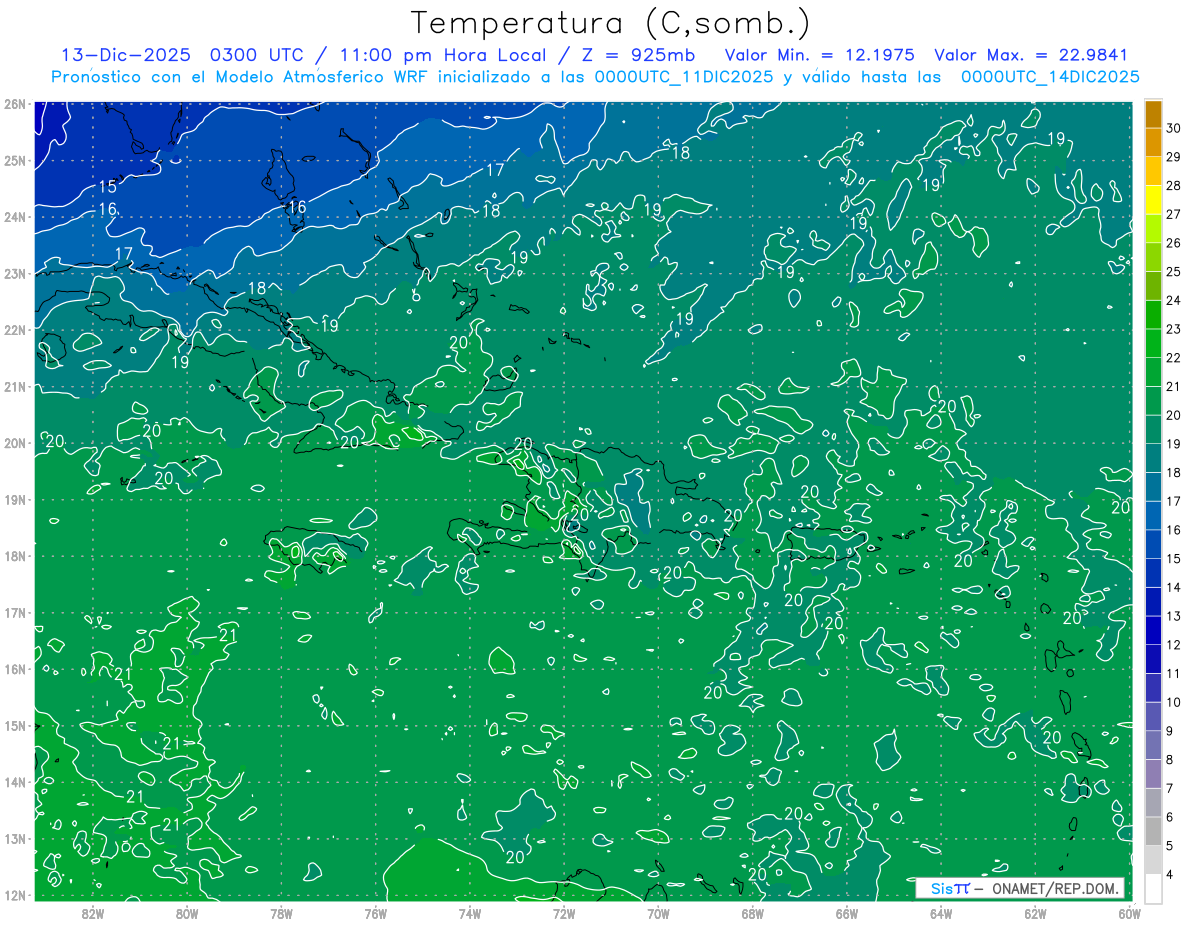Click the "76W" longitude axis label

click(376, 912)
